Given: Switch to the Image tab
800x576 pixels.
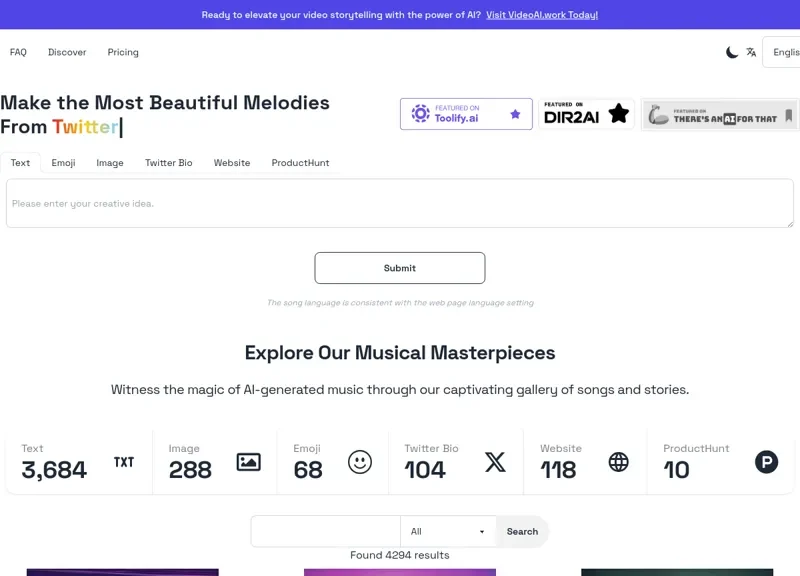Looking at the screenshot, I should click(x=110, y=163).
